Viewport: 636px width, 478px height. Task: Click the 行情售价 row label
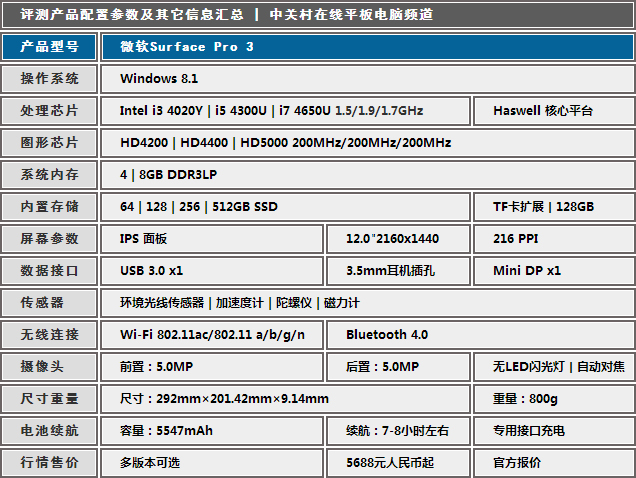click(x=49, y=463)
